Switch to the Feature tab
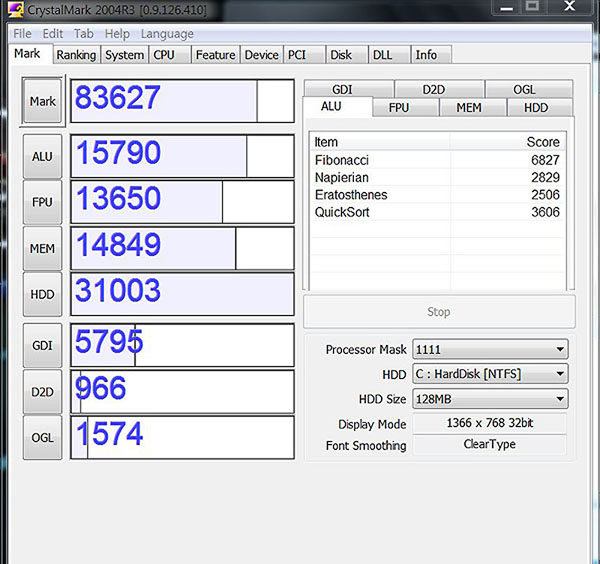The width and height of the screenshot is (600, 564). [x=215, y=55]
